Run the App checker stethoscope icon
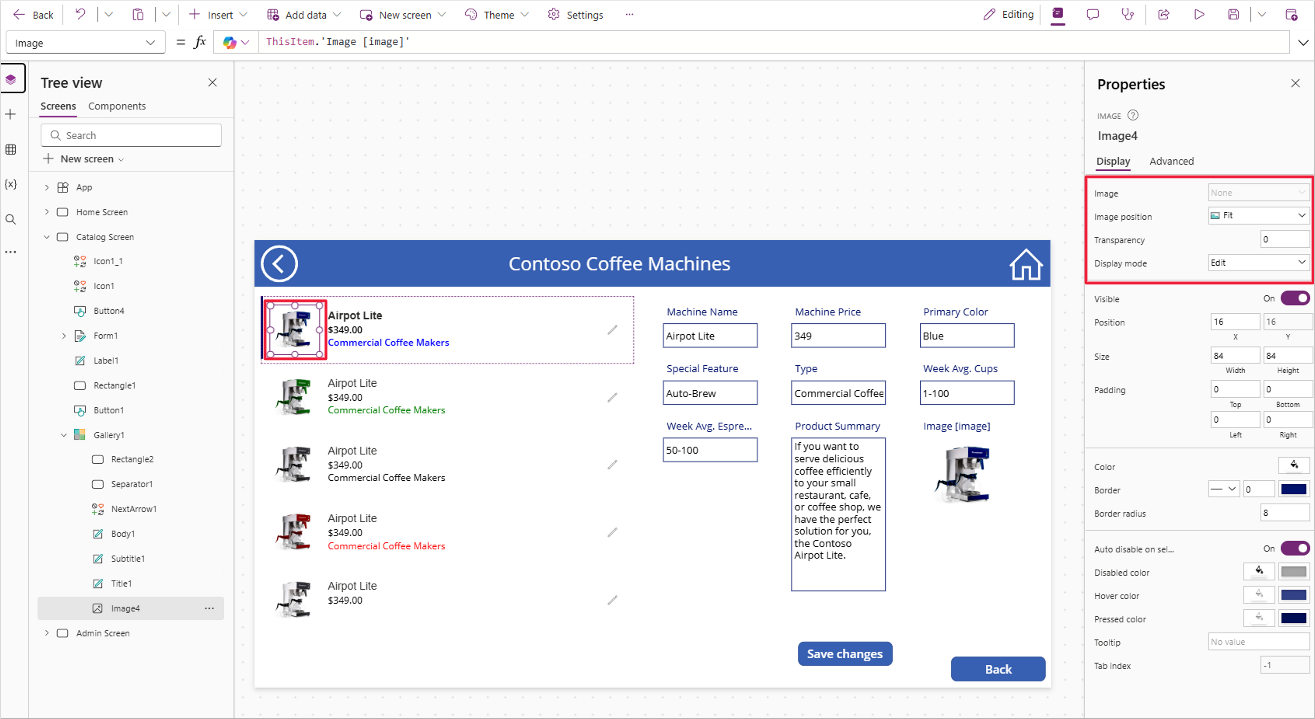The image size is (1315, 719). point(1128,15)
